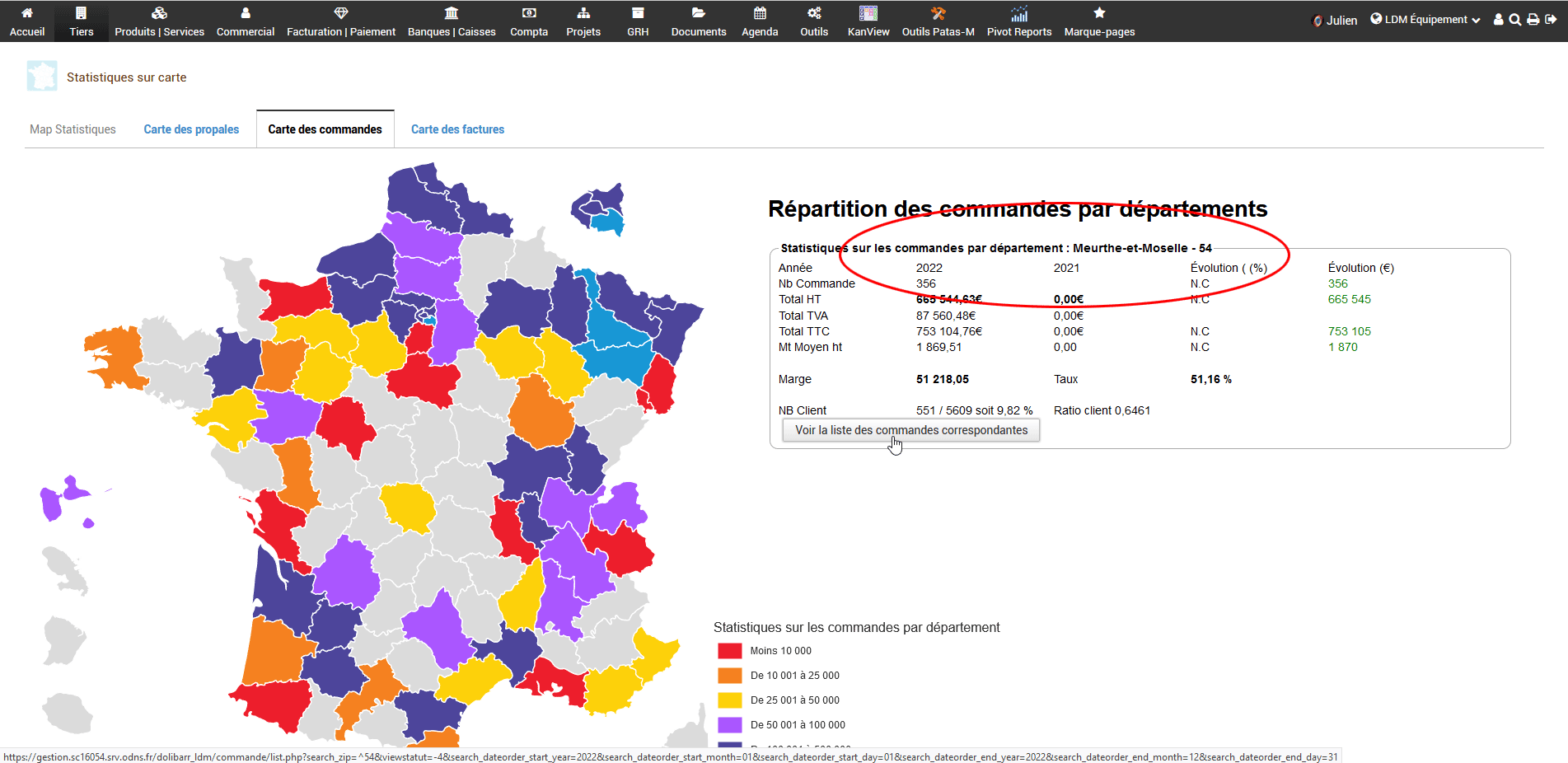Open the Agenda calendar icon

(759, 14)
